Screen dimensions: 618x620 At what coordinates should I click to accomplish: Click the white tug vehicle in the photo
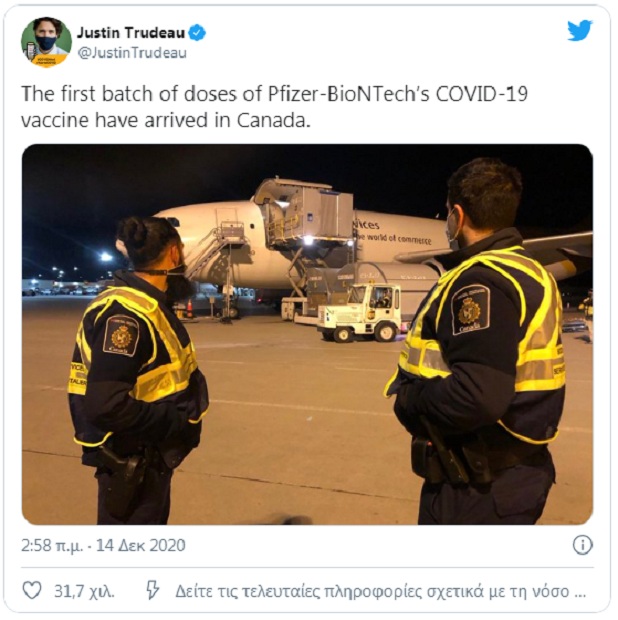pos(361,312)
